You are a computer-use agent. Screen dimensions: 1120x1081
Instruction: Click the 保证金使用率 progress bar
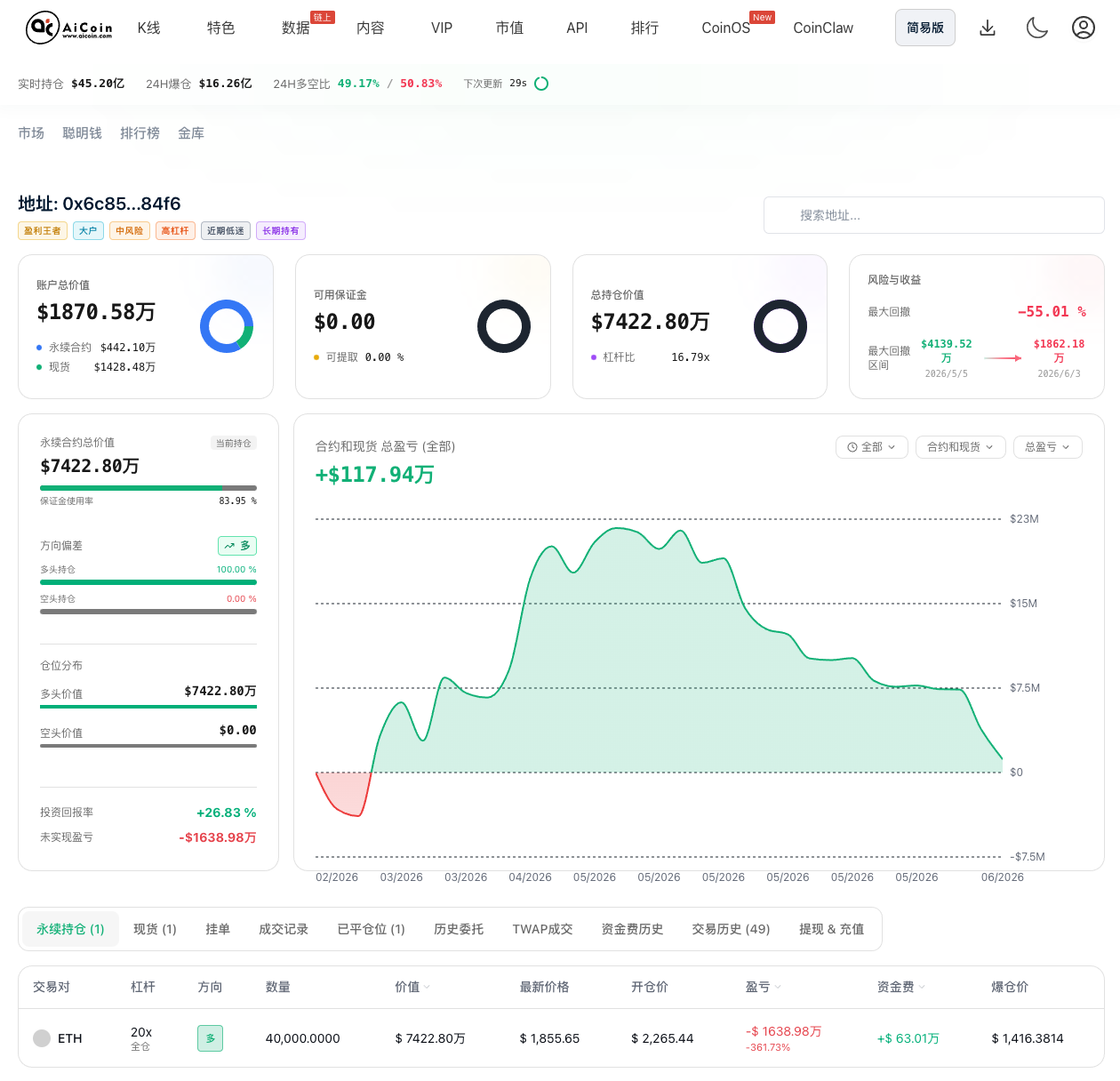pos(148,488)
